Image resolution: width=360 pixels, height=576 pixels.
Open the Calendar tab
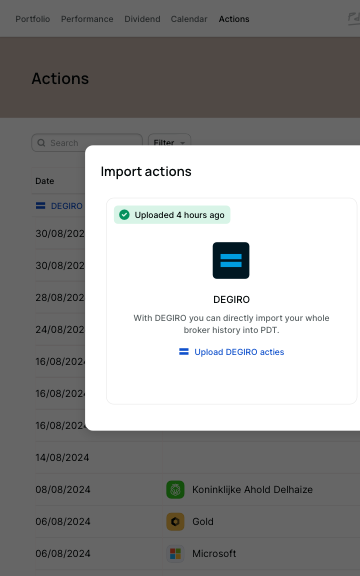[x=189, y=19]
